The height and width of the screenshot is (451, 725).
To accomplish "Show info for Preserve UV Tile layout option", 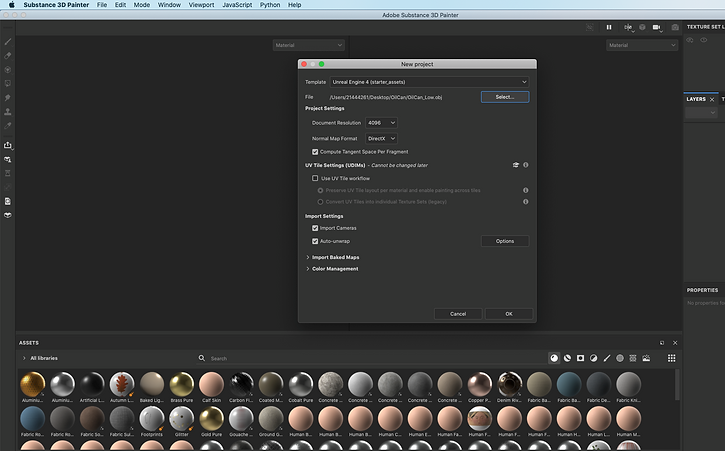I will click(x=526, y=190).
